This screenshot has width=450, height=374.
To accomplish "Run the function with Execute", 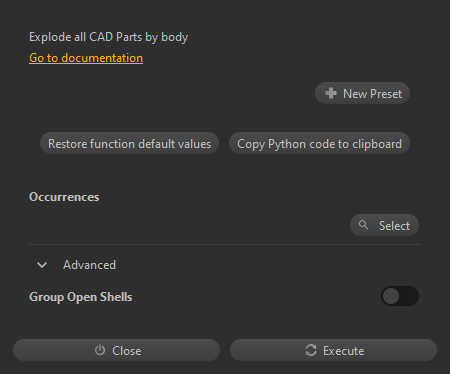I will tap(333, 350).
